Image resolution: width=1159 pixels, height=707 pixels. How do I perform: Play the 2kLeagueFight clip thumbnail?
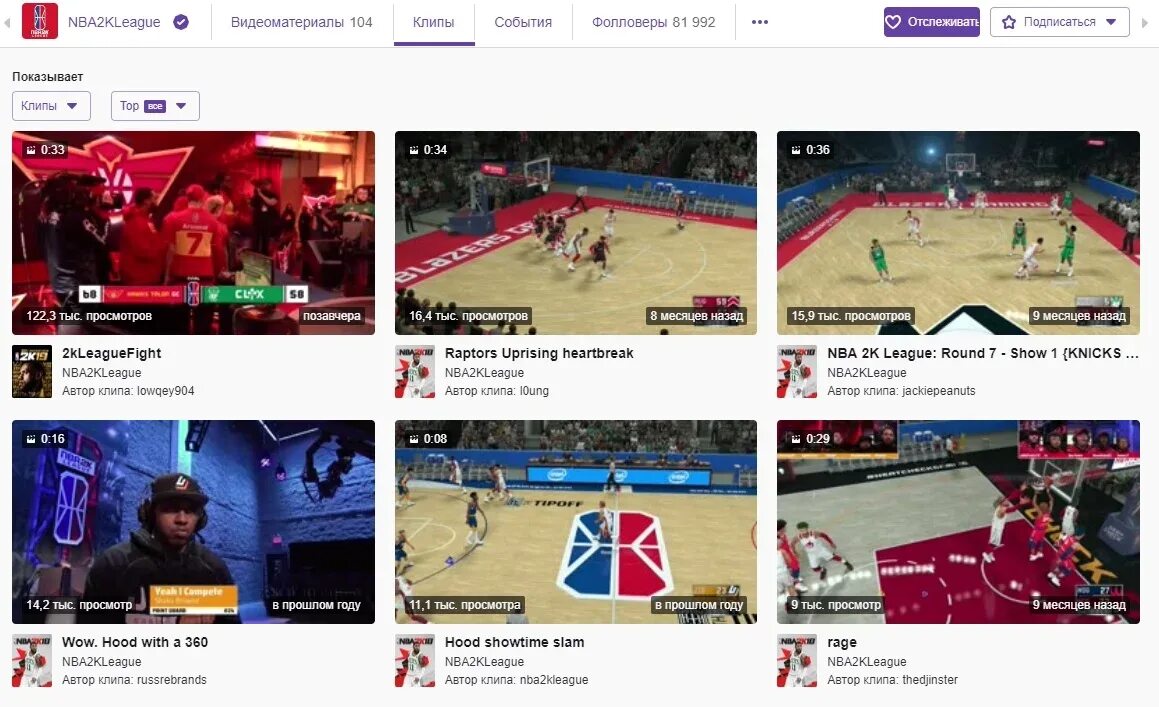coord(194,233)
